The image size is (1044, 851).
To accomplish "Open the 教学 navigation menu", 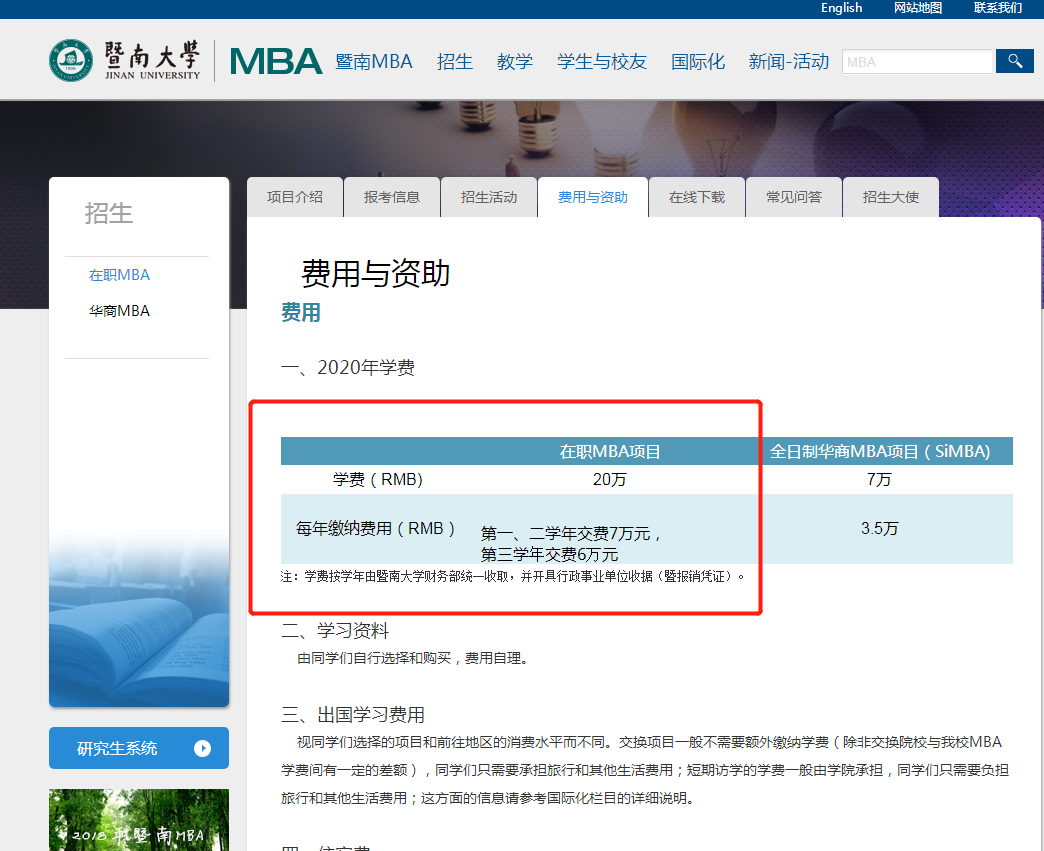I will coord(515,61).
